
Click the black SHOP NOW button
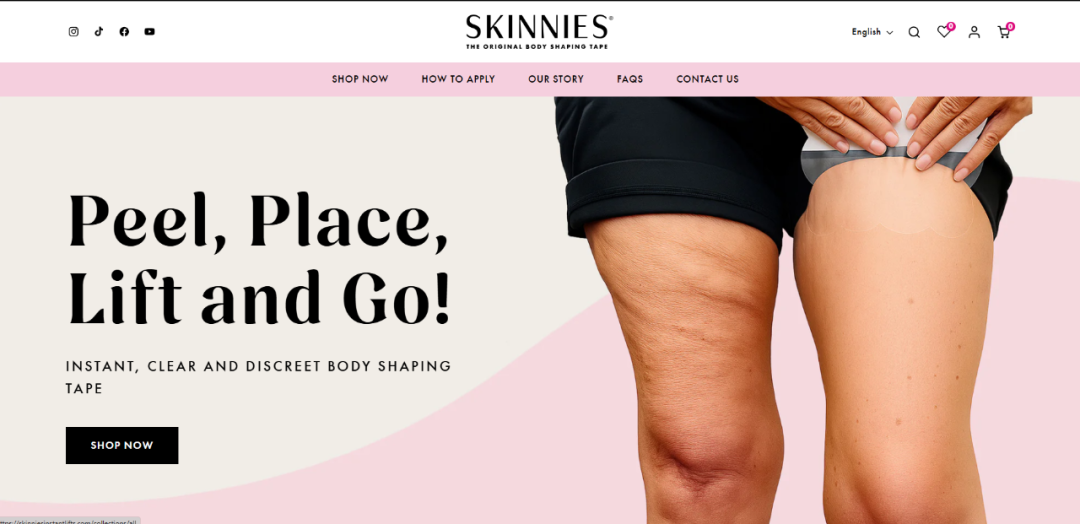click(122, 446)
